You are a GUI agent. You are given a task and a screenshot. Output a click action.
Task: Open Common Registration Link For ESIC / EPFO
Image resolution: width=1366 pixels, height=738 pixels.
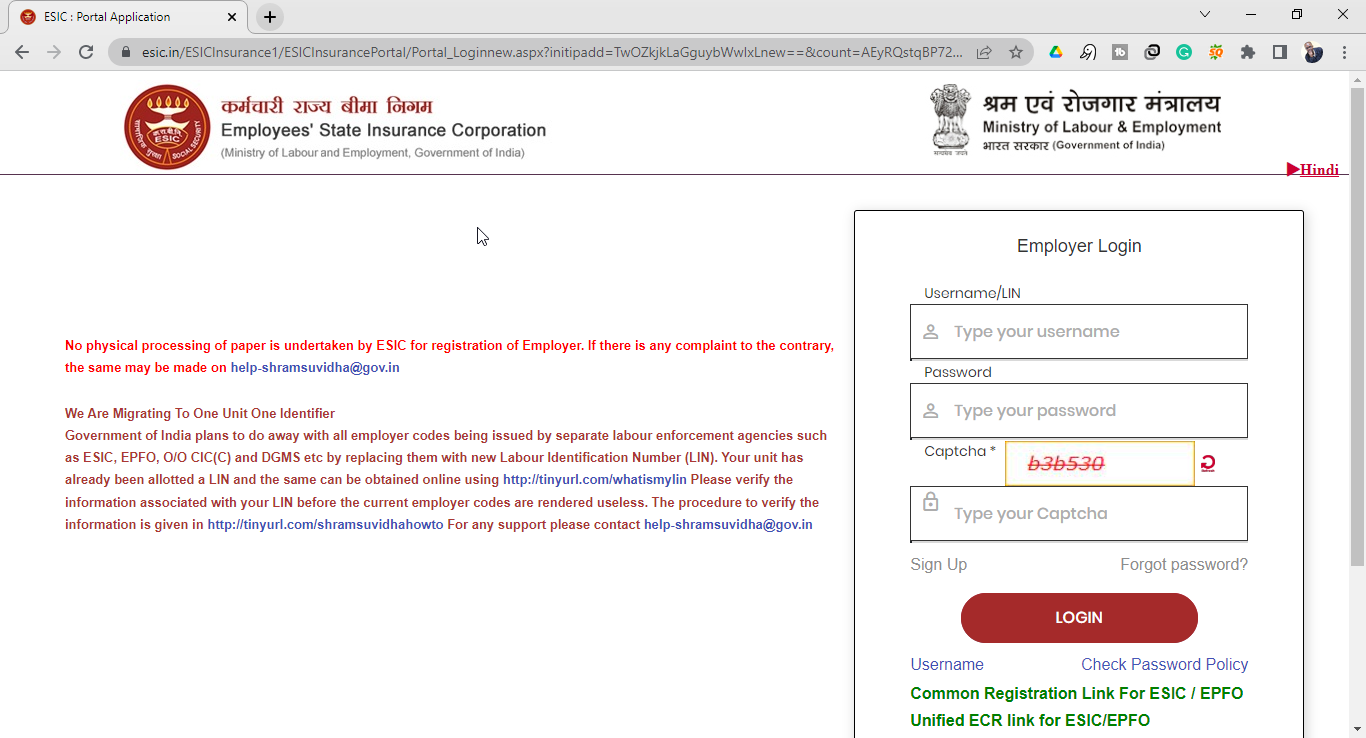[x=1077, y=693]
